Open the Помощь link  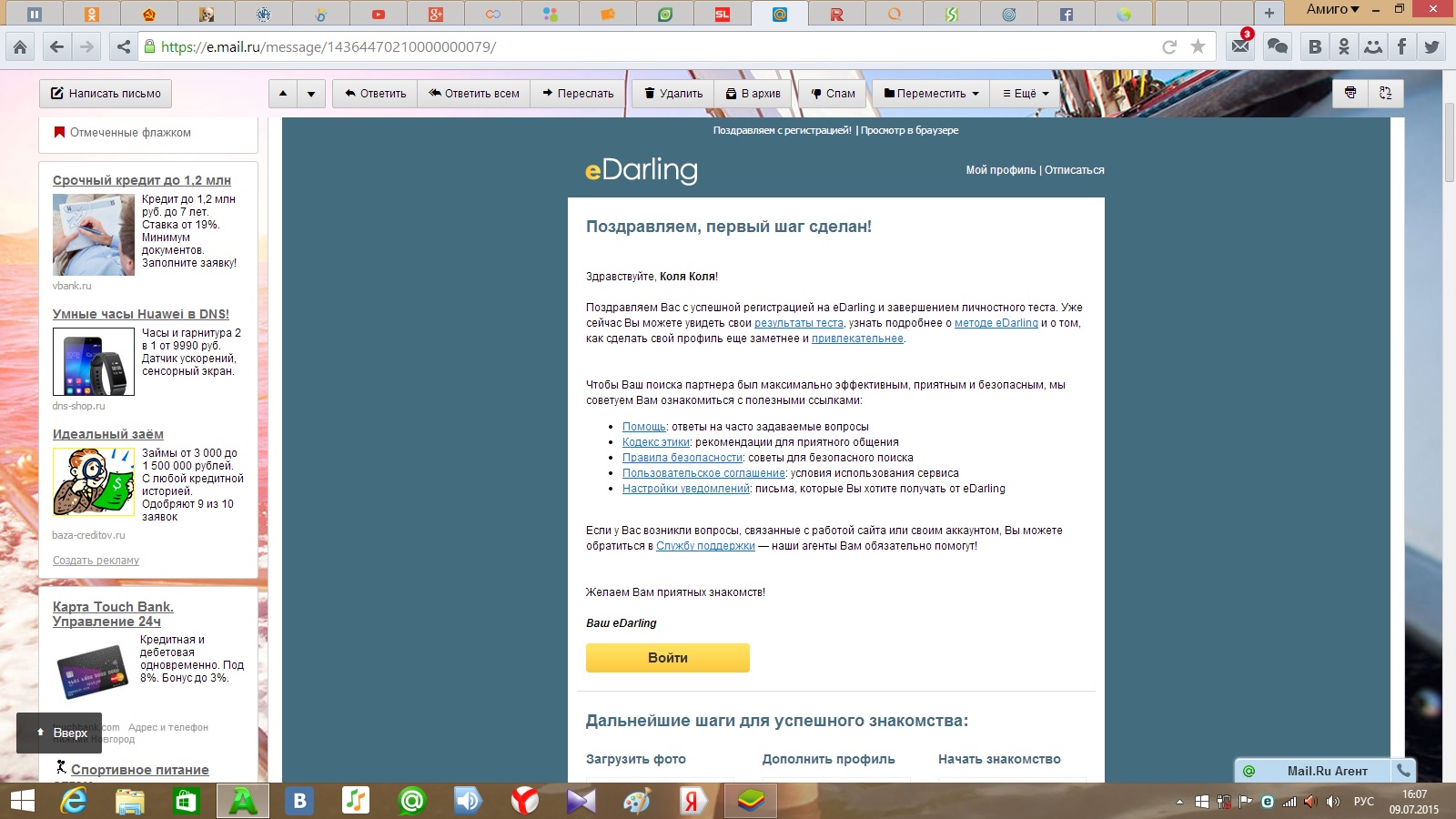tap(644, 427)
